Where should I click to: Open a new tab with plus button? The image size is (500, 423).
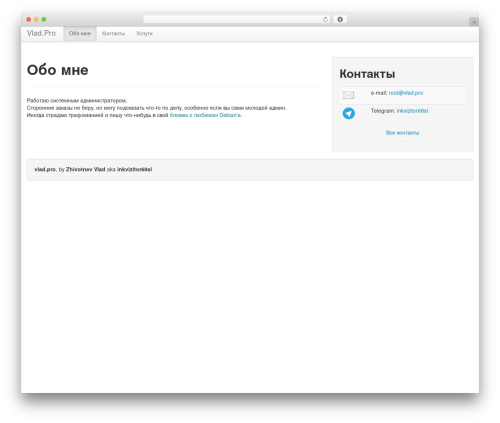(474, 22)
